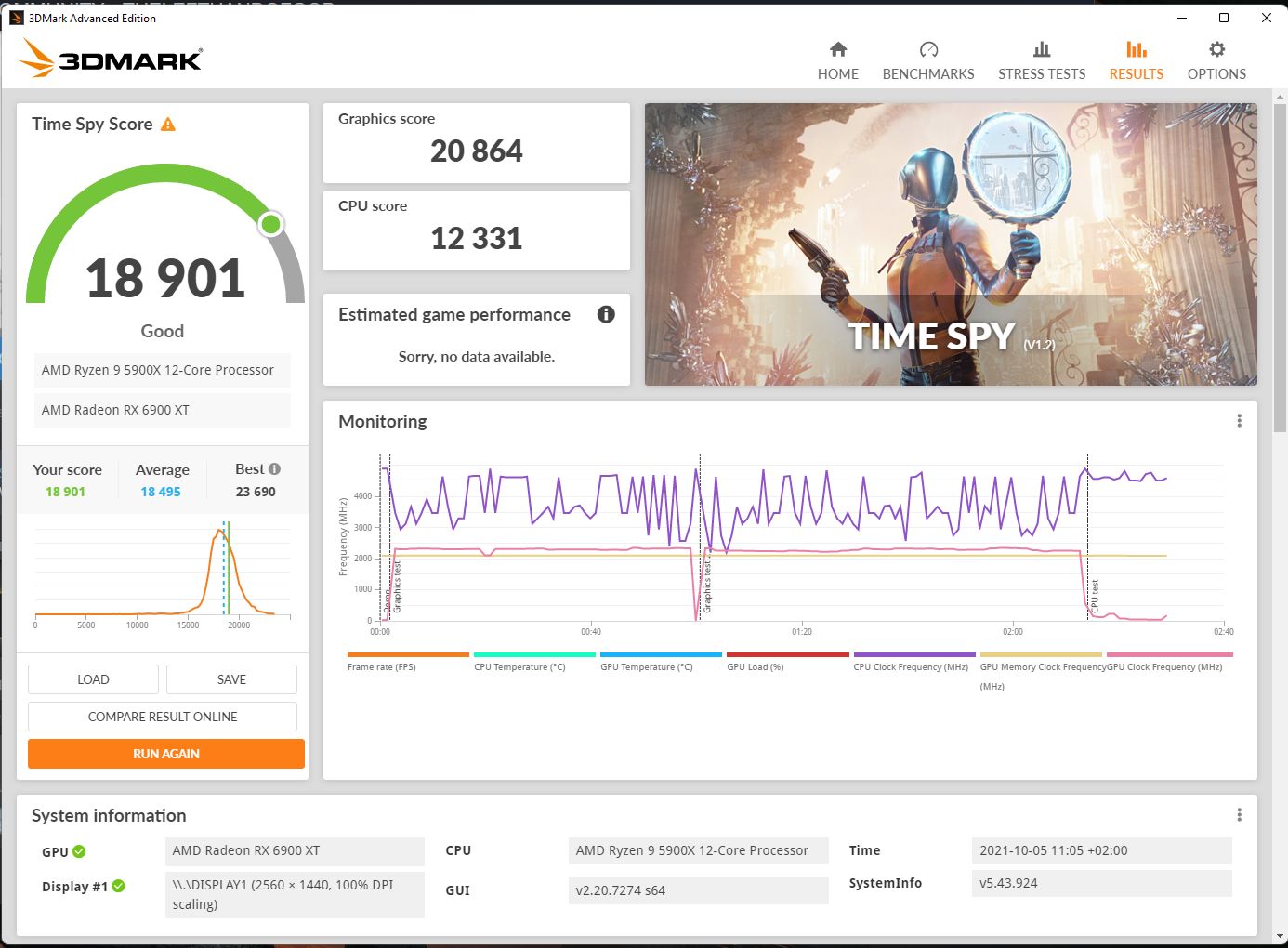Screen dimensions: 1288x948
Task: Open the Monitoring panel three-dot menu
Action: coord(1239,421)
